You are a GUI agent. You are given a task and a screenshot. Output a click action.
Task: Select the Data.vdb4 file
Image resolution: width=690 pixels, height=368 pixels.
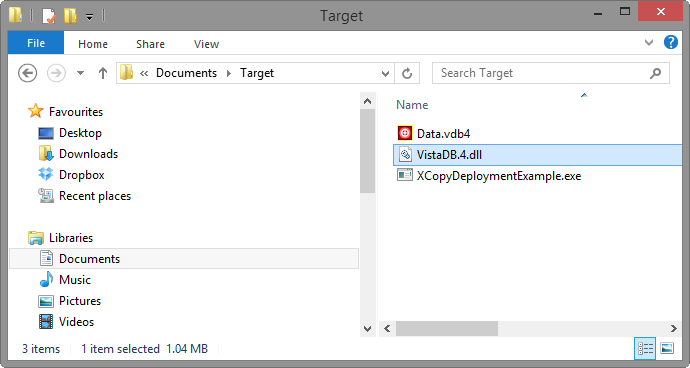pyautogui.click(x=443, y=133)
